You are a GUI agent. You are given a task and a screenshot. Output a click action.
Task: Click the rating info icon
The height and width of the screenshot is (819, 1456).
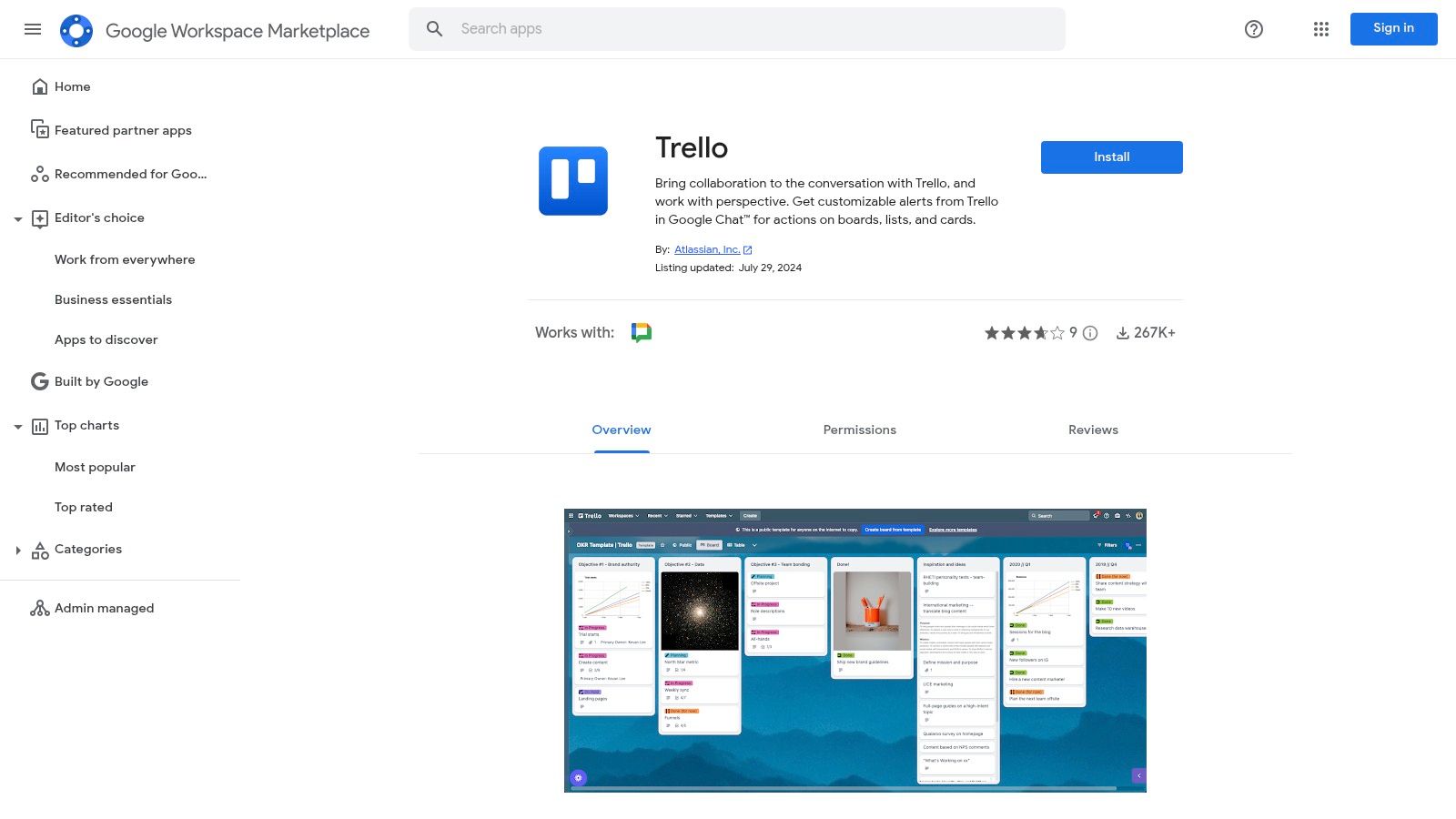1090,333
